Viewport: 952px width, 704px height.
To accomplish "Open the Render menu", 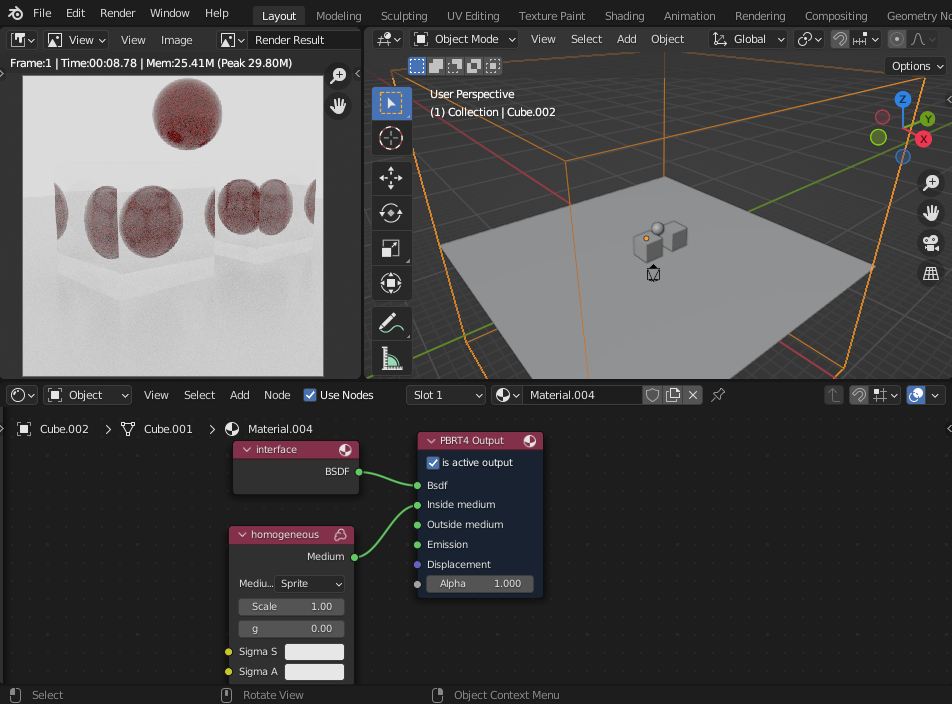I will [118, 13].
